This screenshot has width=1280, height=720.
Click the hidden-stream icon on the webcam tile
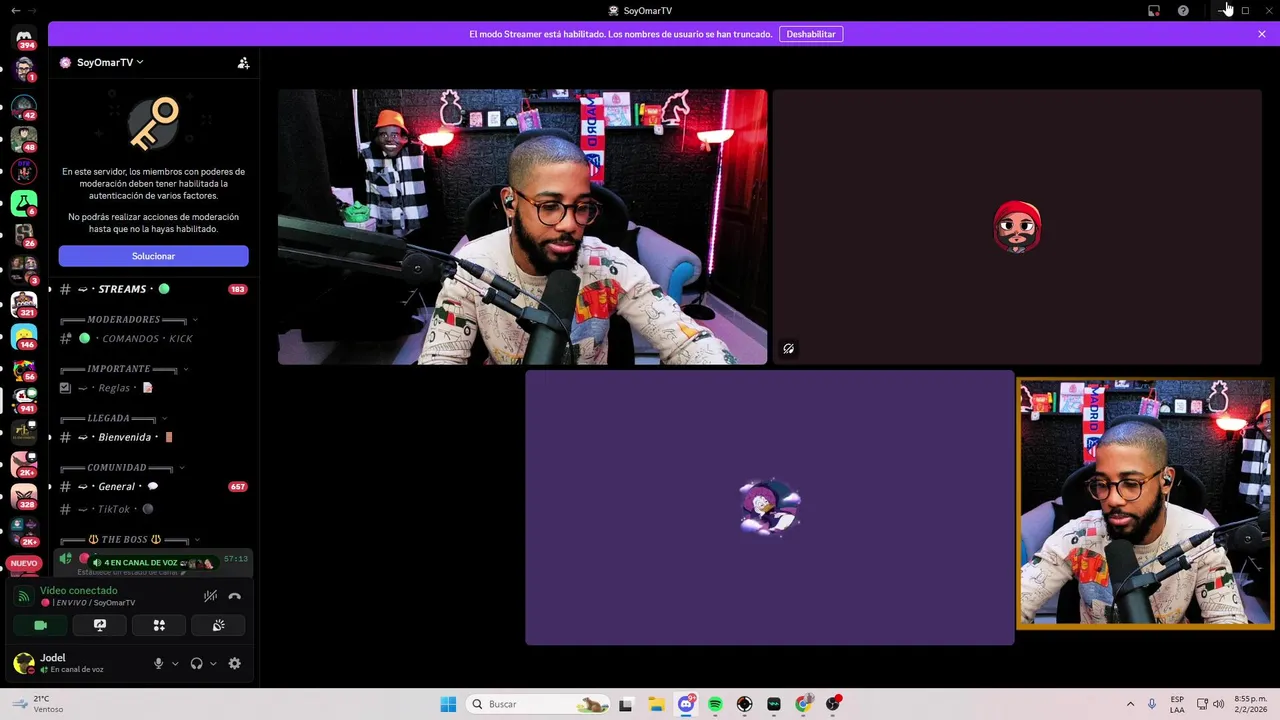(x=789, y=349)
